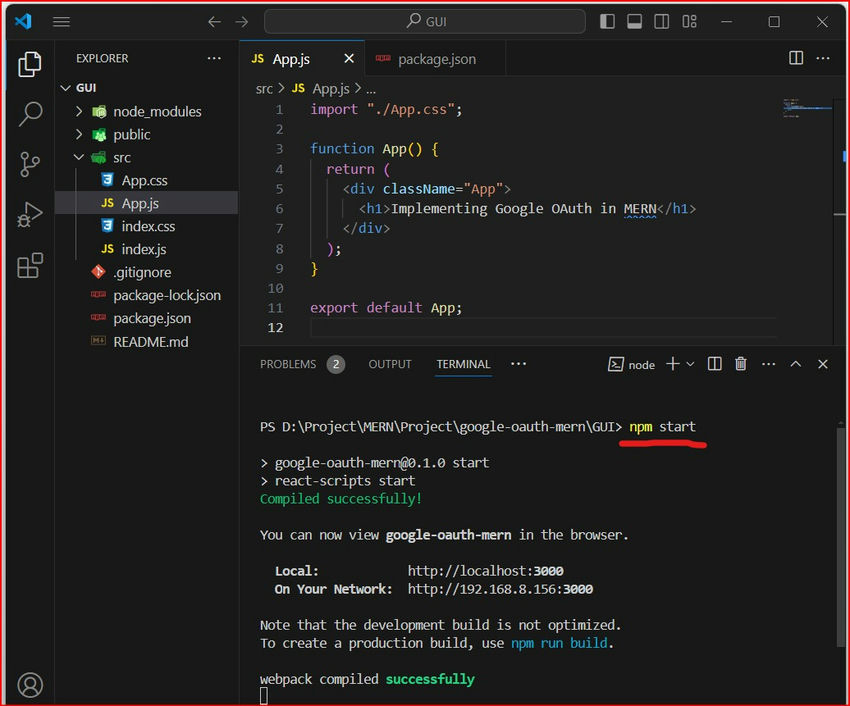Open the new terminal profile dropdown arrow
850x706 pixels.
[x=690, y=364]
